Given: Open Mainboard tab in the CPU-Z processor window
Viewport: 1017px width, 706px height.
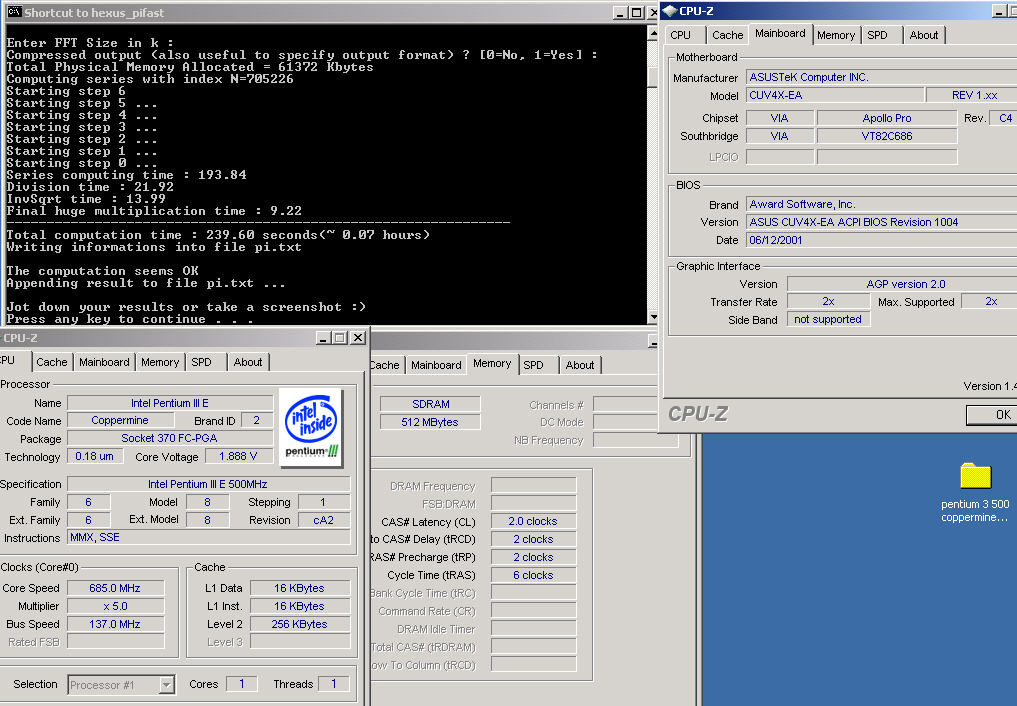Looking at the screenshot, I should coord(104,362).
